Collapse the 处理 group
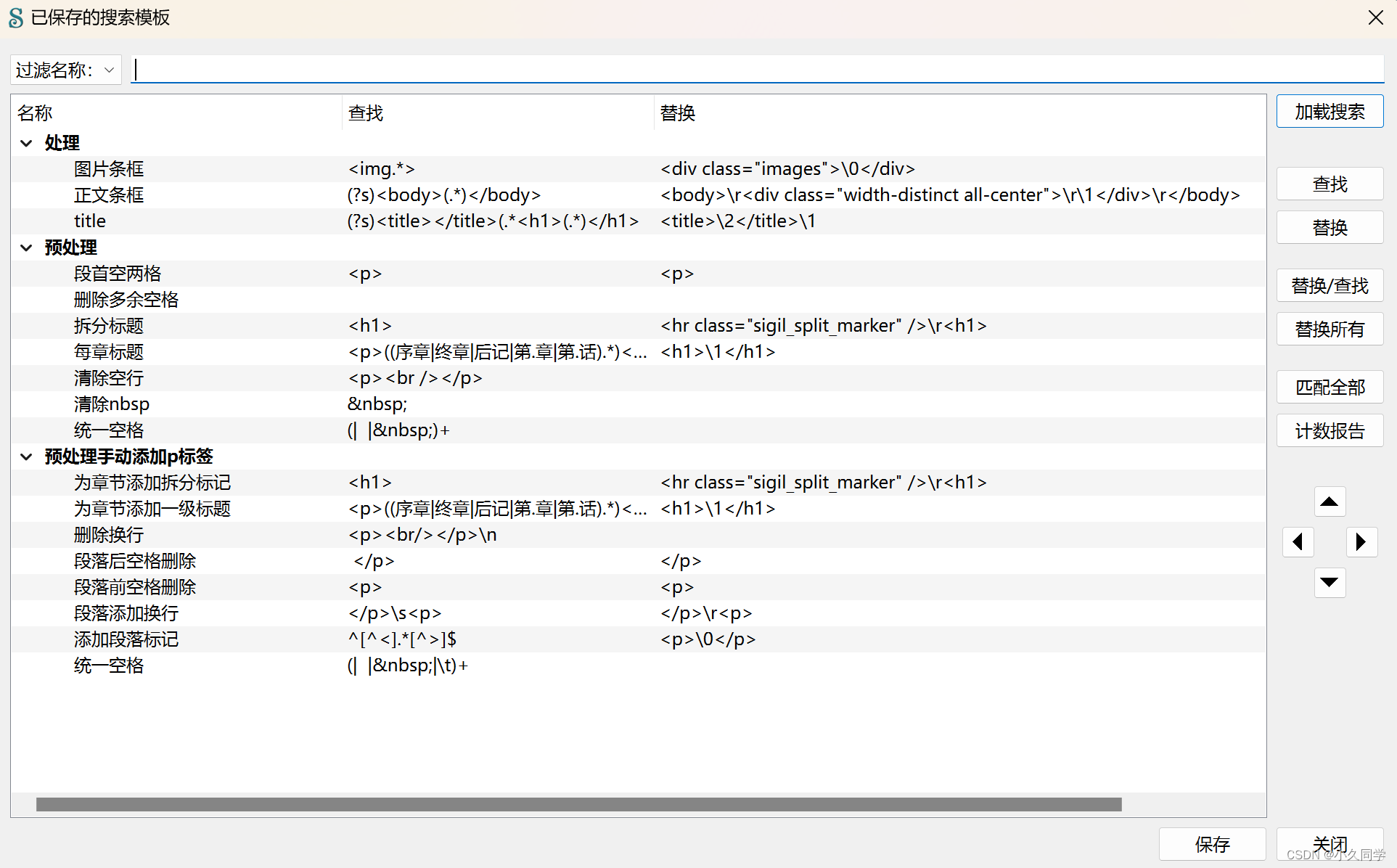Viewport: 1397px width, 868px height. tap(26, 143)
